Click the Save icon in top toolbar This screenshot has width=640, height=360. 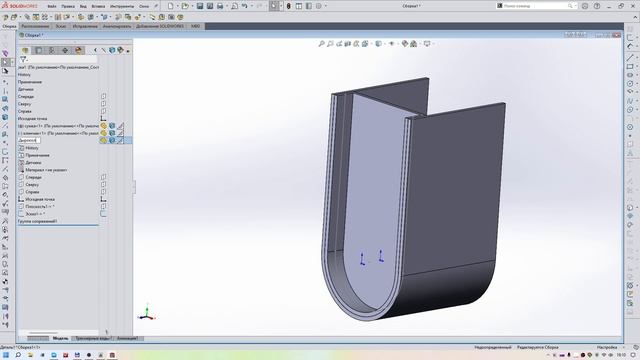(x=200, y=6)
